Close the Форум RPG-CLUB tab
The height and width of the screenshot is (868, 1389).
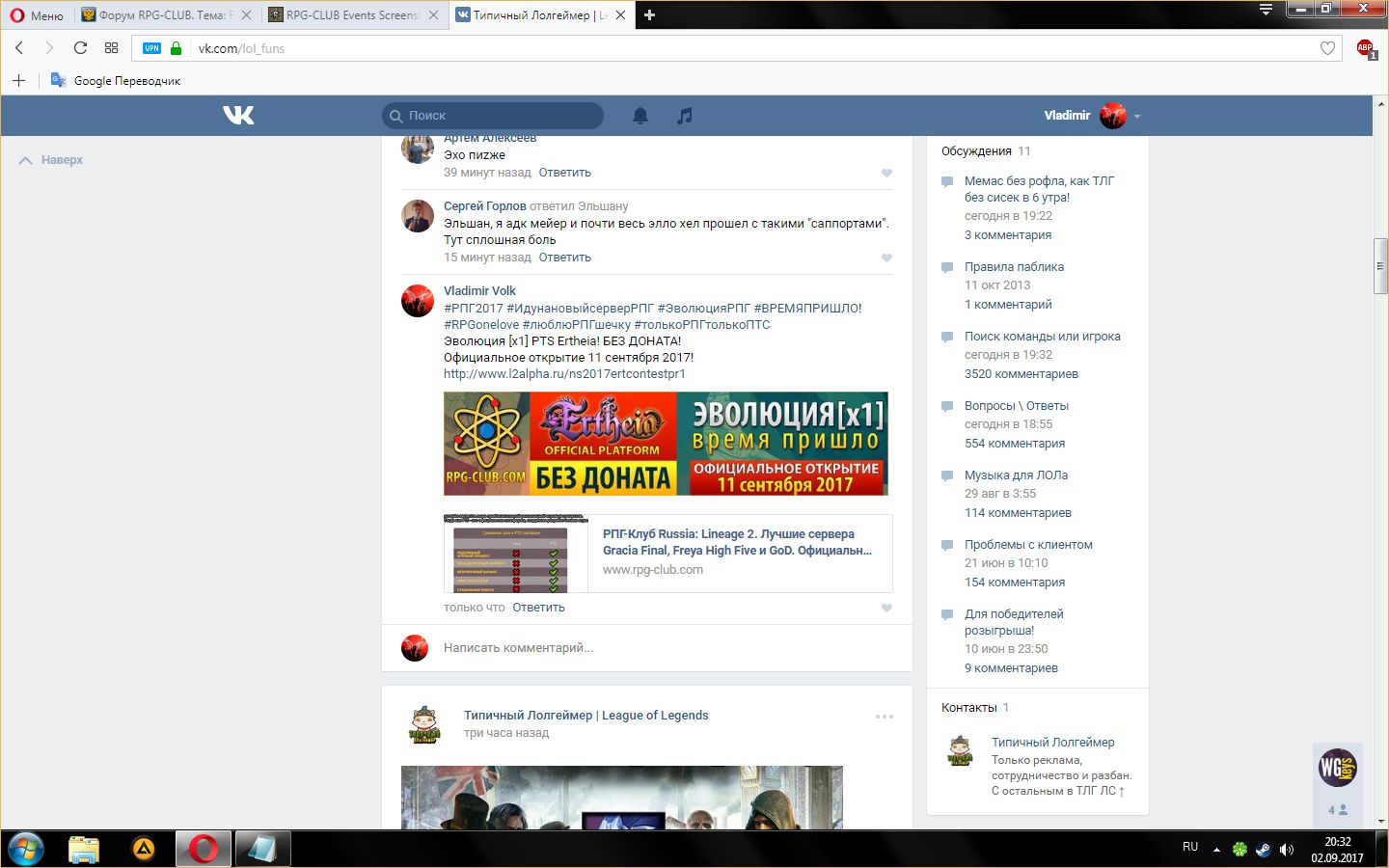tap(246, 15)
